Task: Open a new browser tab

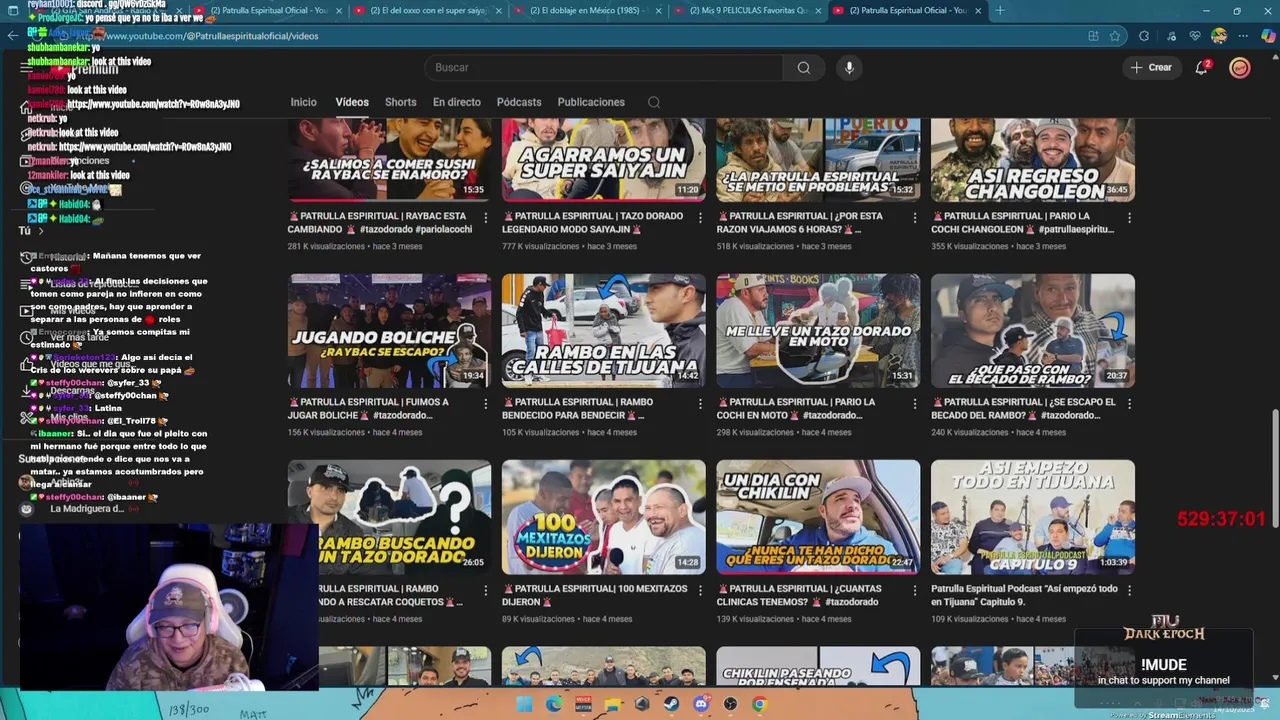Action: point(1000,10)
